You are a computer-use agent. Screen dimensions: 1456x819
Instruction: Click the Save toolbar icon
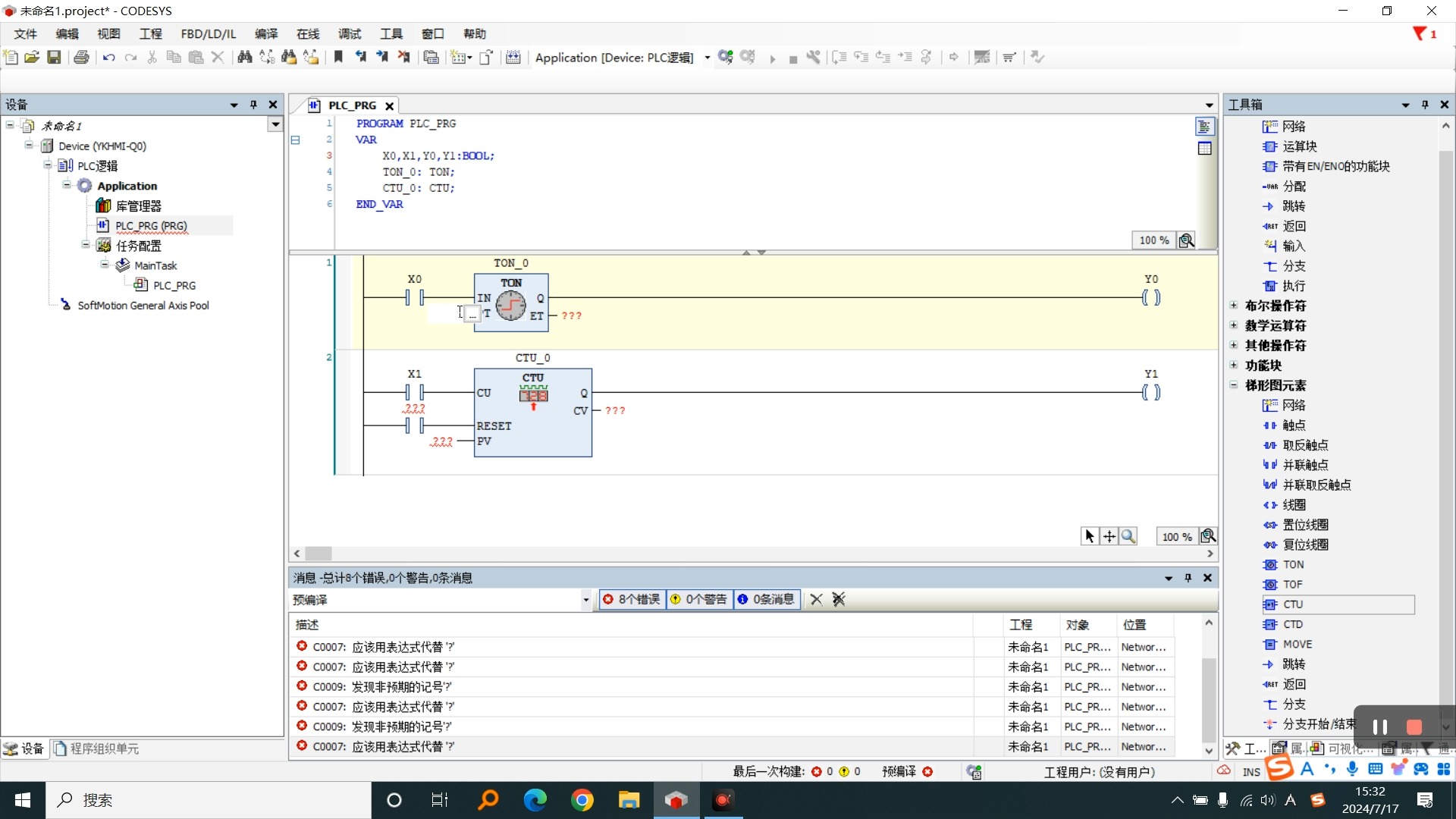click(x=54, y=58)
